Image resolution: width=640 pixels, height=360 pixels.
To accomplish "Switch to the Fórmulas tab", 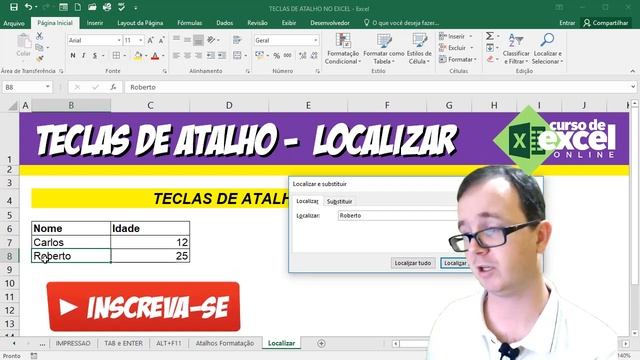I will pyautogui.click(x=189, y=23).
